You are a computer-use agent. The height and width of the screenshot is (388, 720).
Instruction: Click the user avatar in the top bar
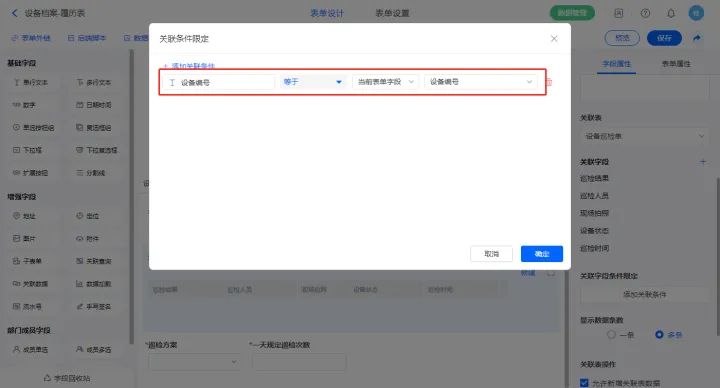click(x=696, y=13)
